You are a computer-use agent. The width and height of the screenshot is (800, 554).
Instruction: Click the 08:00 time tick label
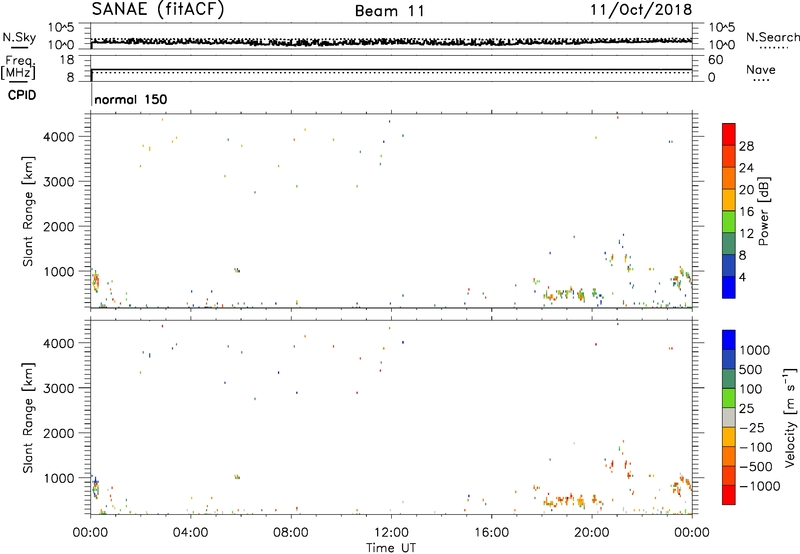(x=291, y=533)
